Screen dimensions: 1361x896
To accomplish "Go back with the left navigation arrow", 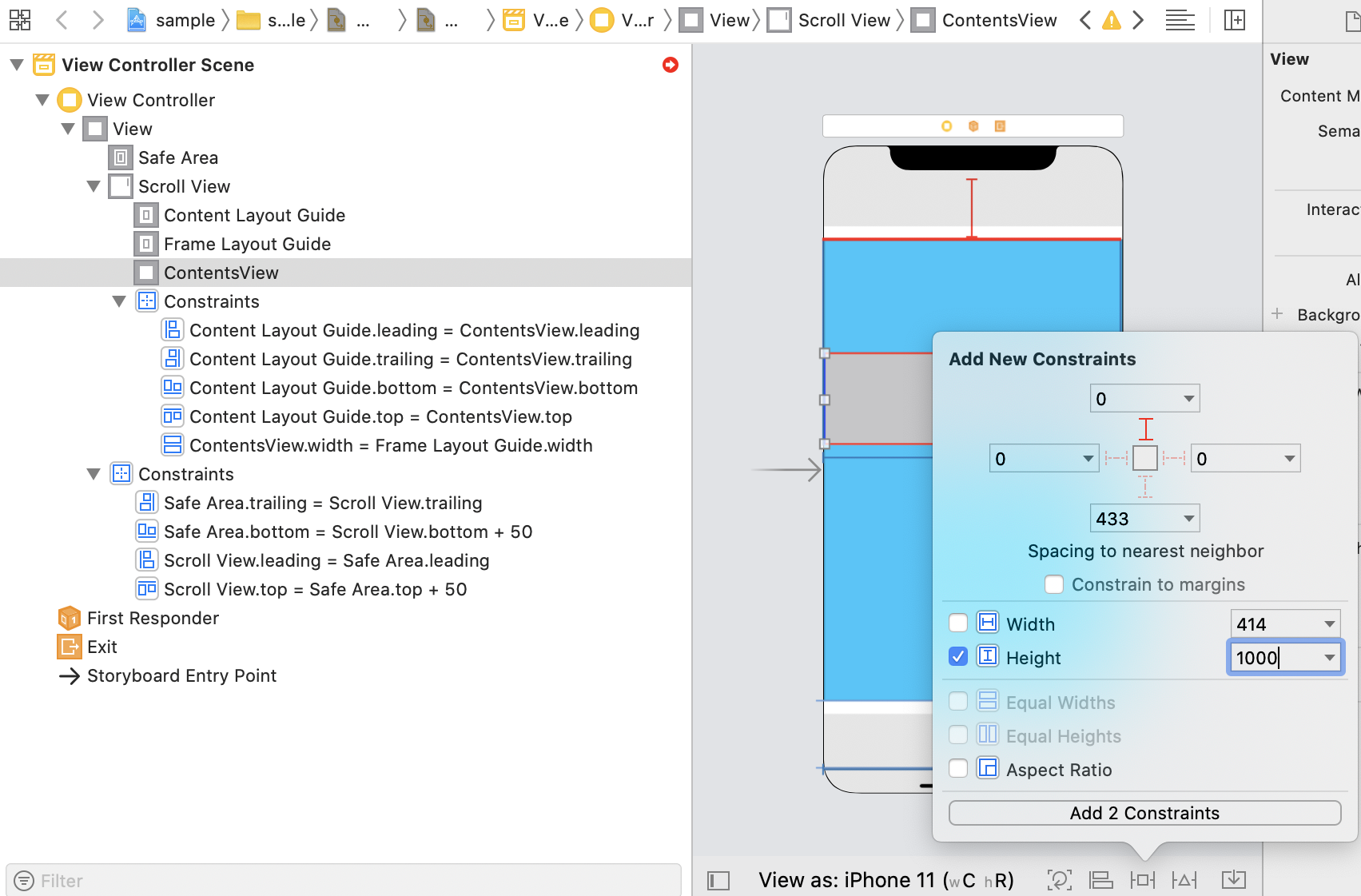I will pyautogui.click(x=62, y=20).
